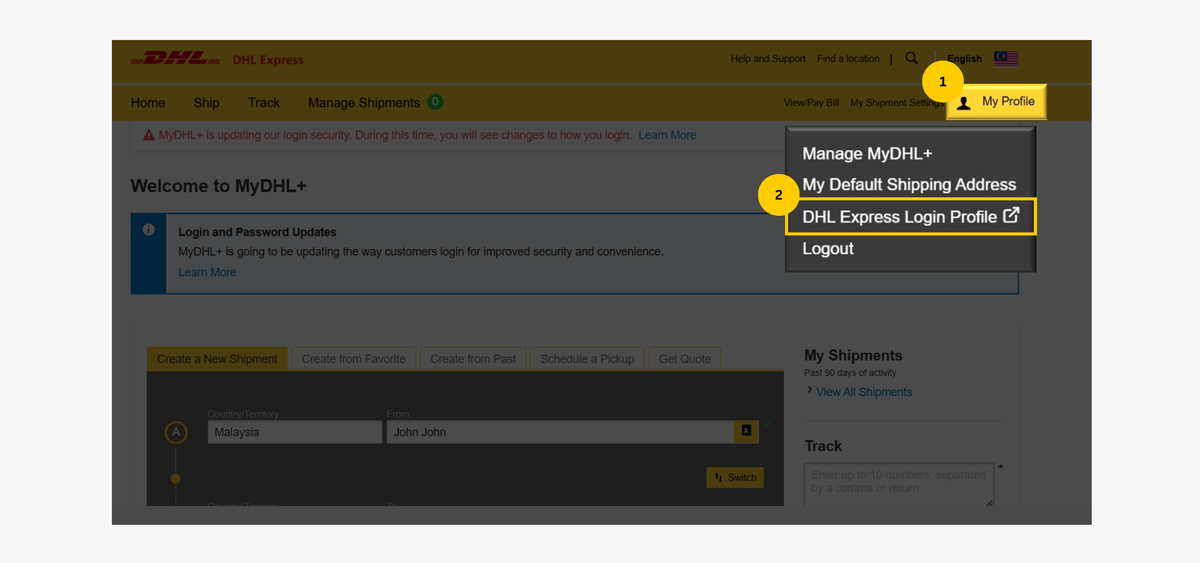This screenshot has width=1200, height=563.
Task: Open My Shipment Settings link
Action: [x=896, y=103]
